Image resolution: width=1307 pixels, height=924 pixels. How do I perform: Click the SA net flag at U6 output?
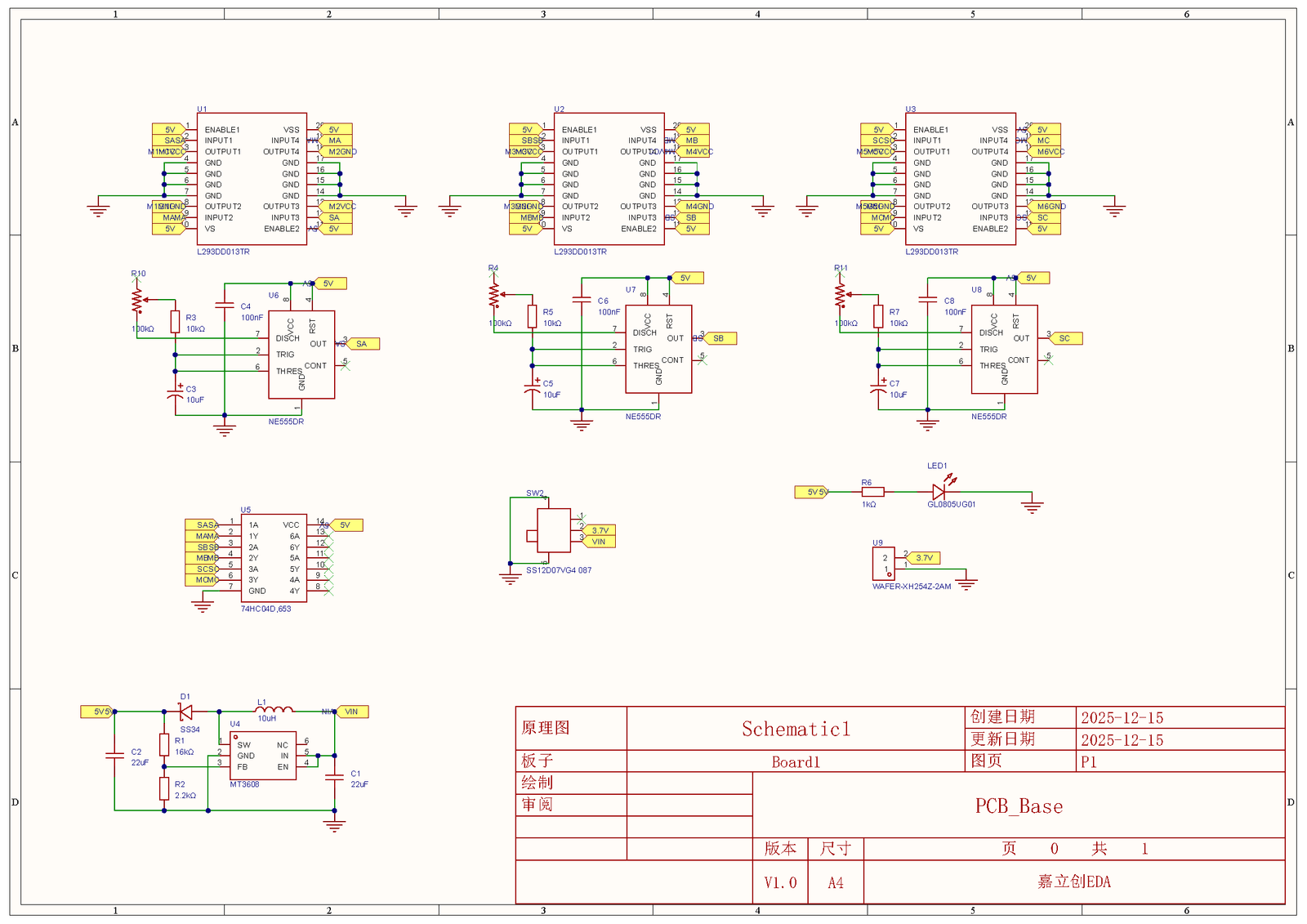click(362, 344)
